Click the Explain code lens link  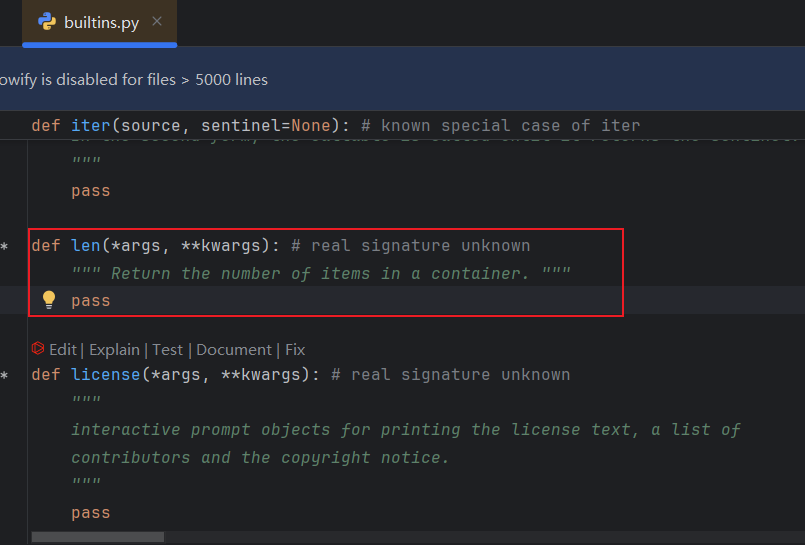tap(114, 350)
